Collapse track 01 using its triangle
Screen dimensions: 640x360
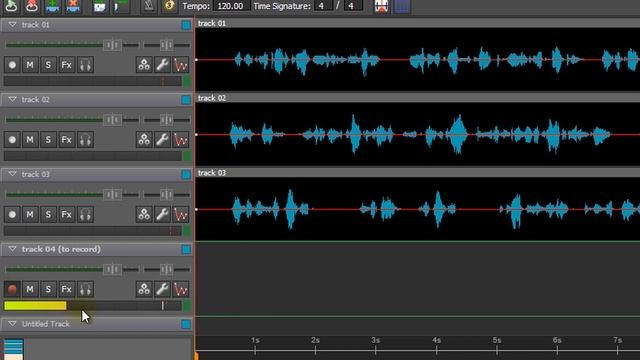[12, 25]
